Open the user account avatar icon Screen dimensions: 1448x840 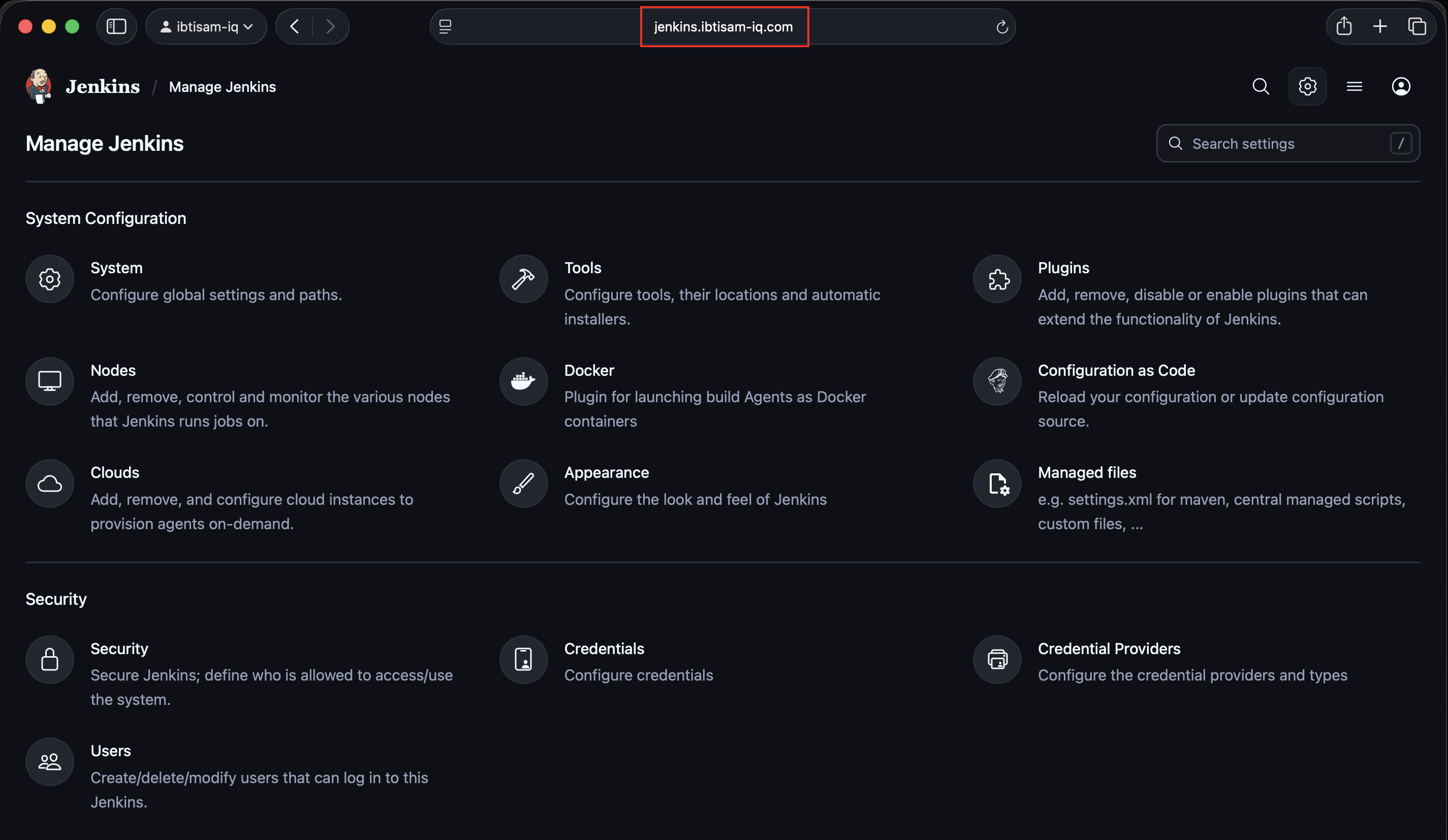[1401, 87]
